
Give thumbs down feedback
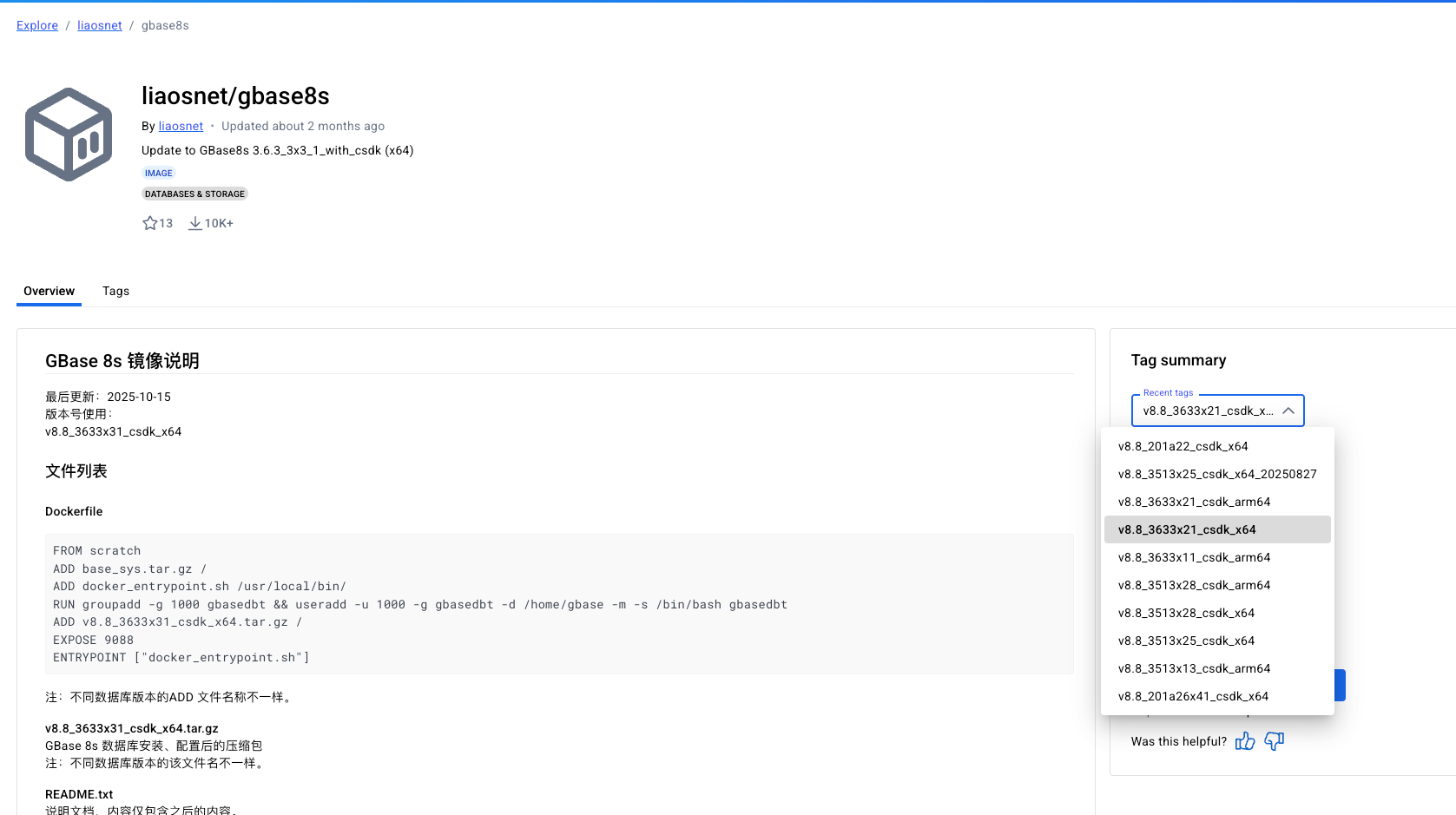pyautogui.click(x=1274, y=740)
